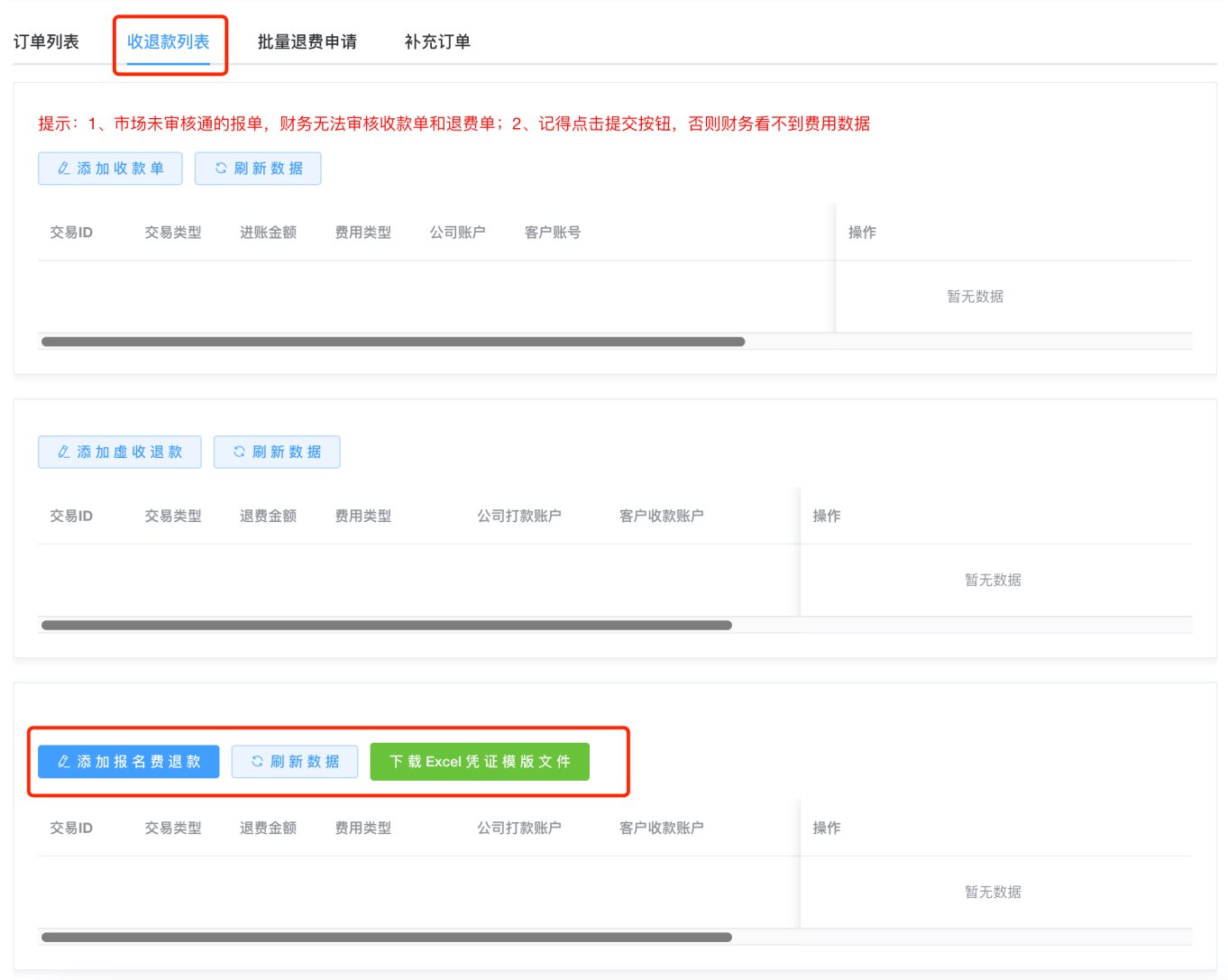Click the pencil icon on 添加虚收退款

pyautogui.click(x=64, y=452)
